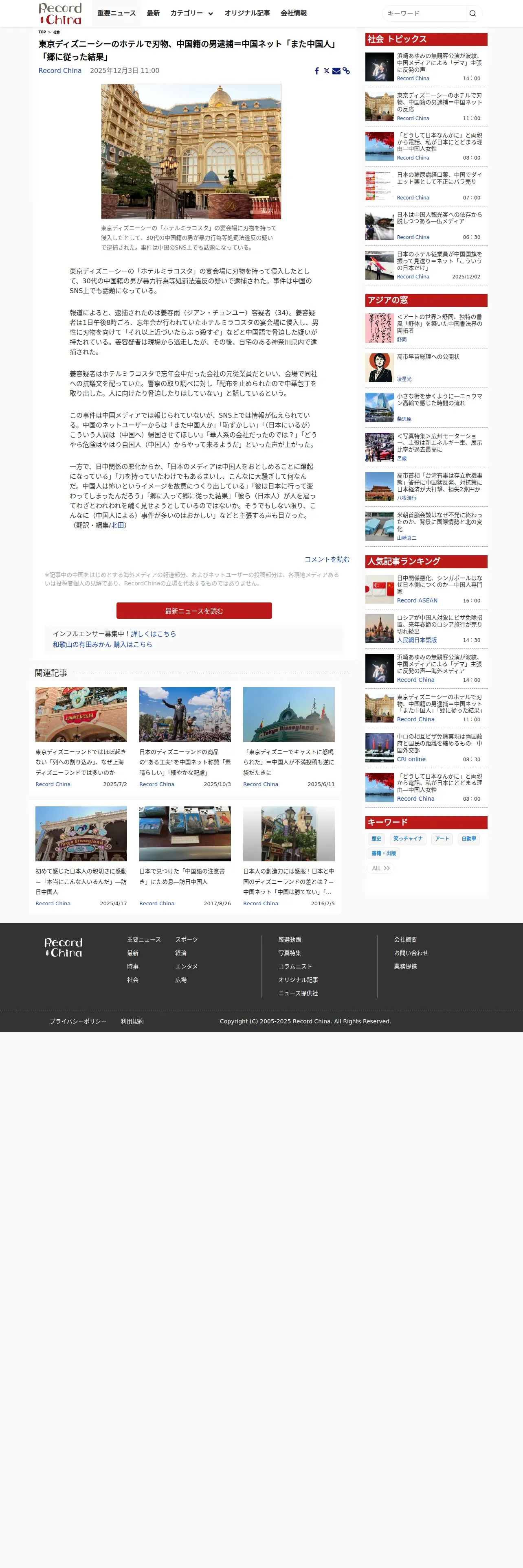Open 詳しくはこちら influencer link
This screenshot has width=523, height=1568.
(154, 634)
